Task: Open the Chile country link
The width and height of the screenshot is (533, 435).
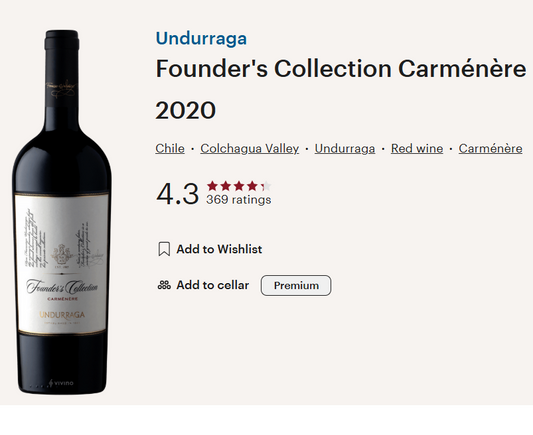Action: pyautogui.click(x=170, y=149)
